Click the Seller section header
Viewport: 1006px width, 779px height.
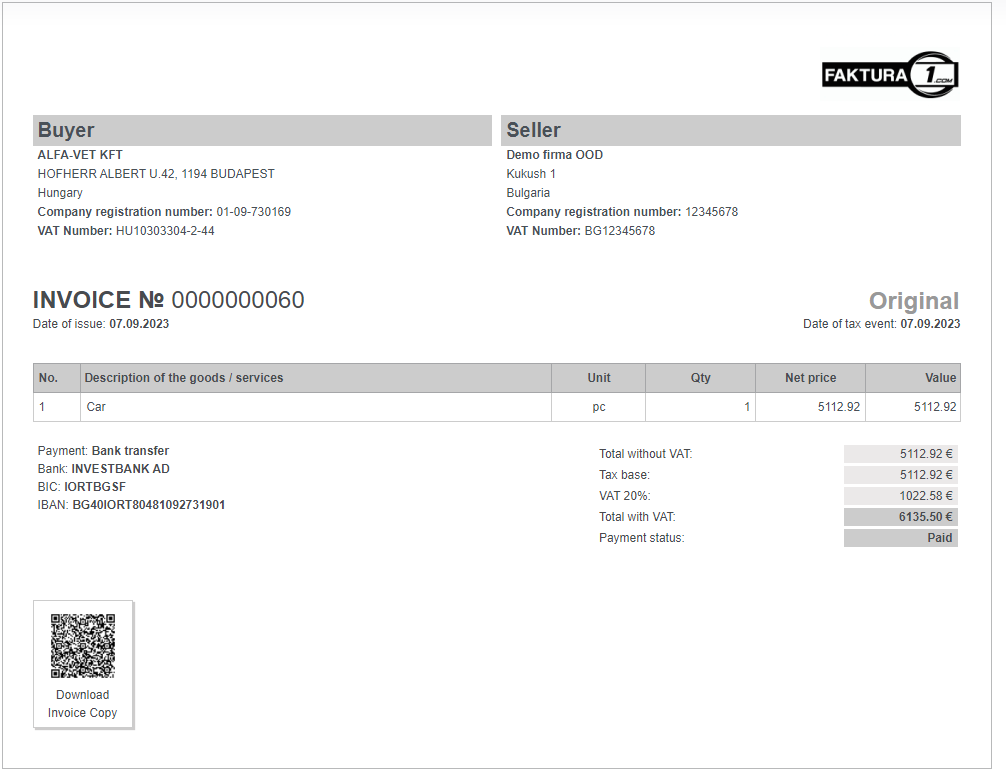[730, 130]
